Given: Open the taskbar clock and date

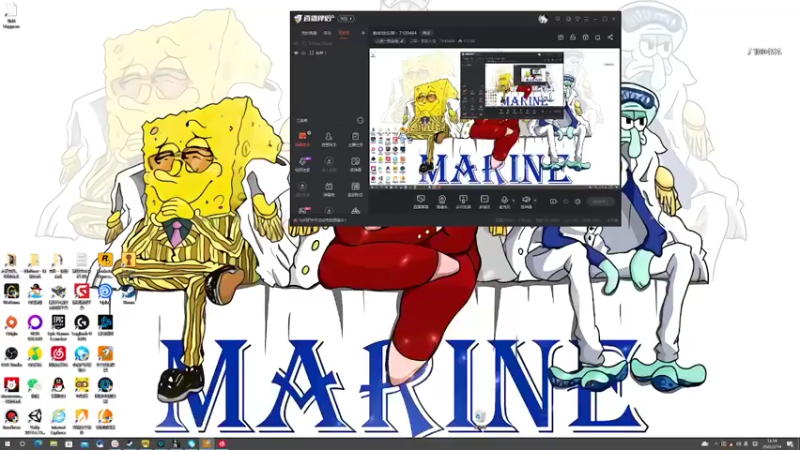Looking at the screenshot, I should [771, 444].
